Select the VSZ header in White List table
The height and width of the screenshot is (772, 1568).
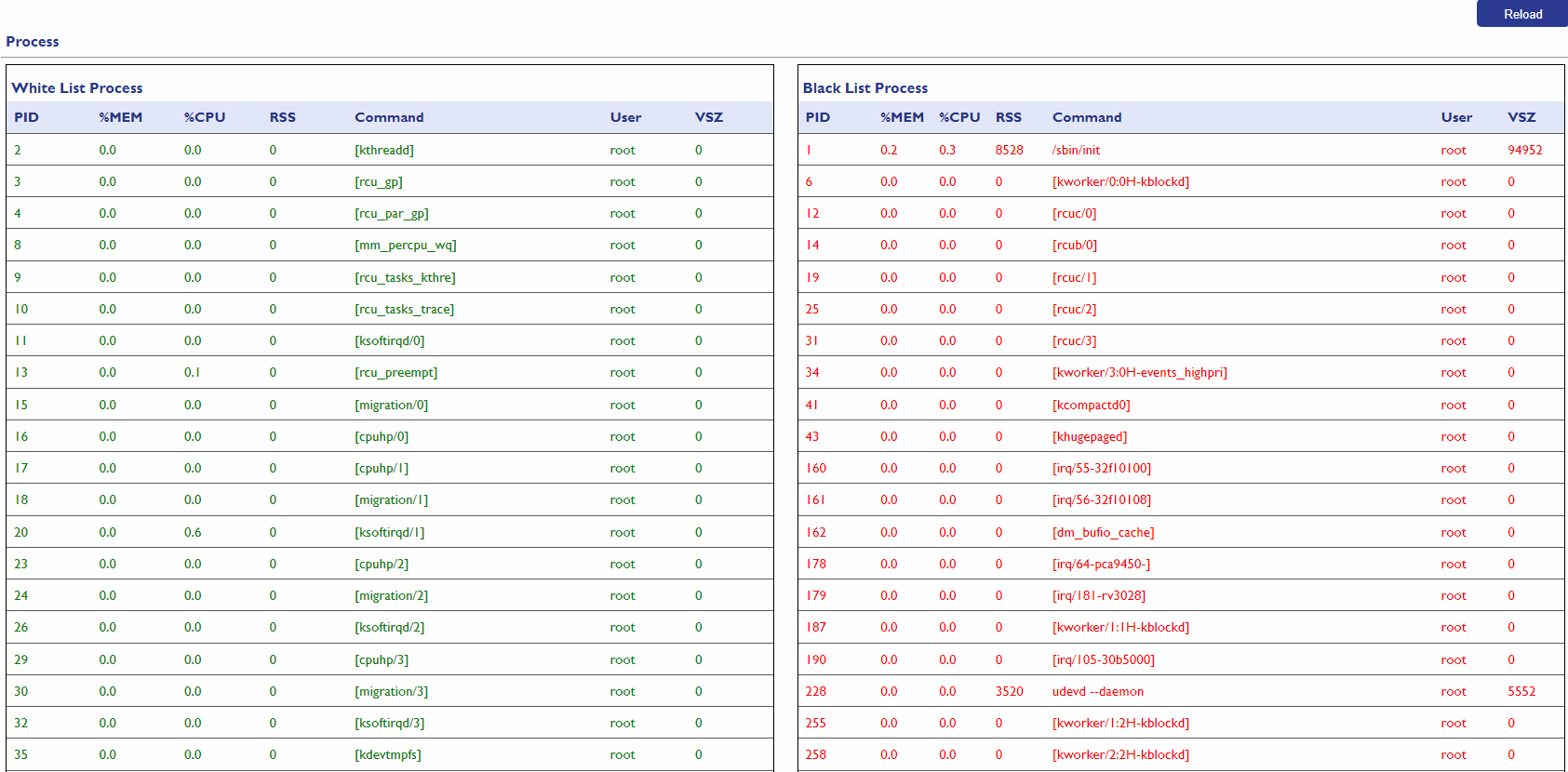[x=709, y=117]
